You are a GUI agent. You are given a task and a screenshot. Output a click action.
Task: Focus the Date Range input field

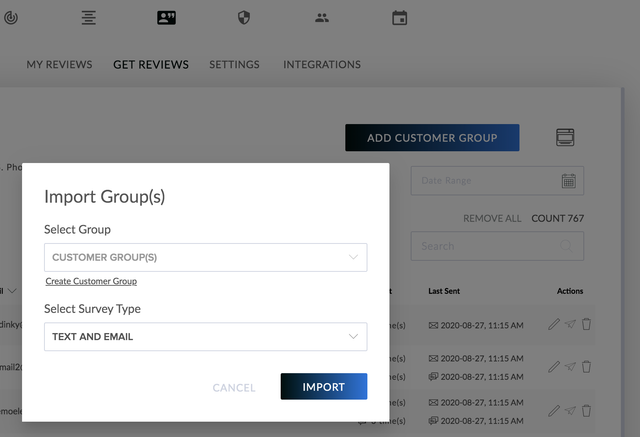pyautogui.click(x=497, y=181)
